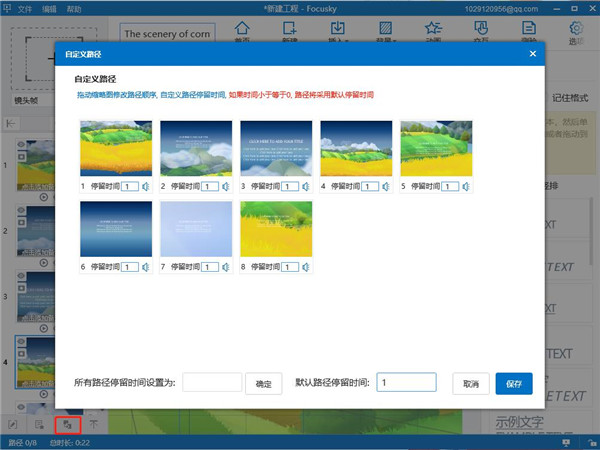Toggle the eye visibility icon on slide 4
The height and width of the screenshot is (450, 600).
[x=21, y=342]
